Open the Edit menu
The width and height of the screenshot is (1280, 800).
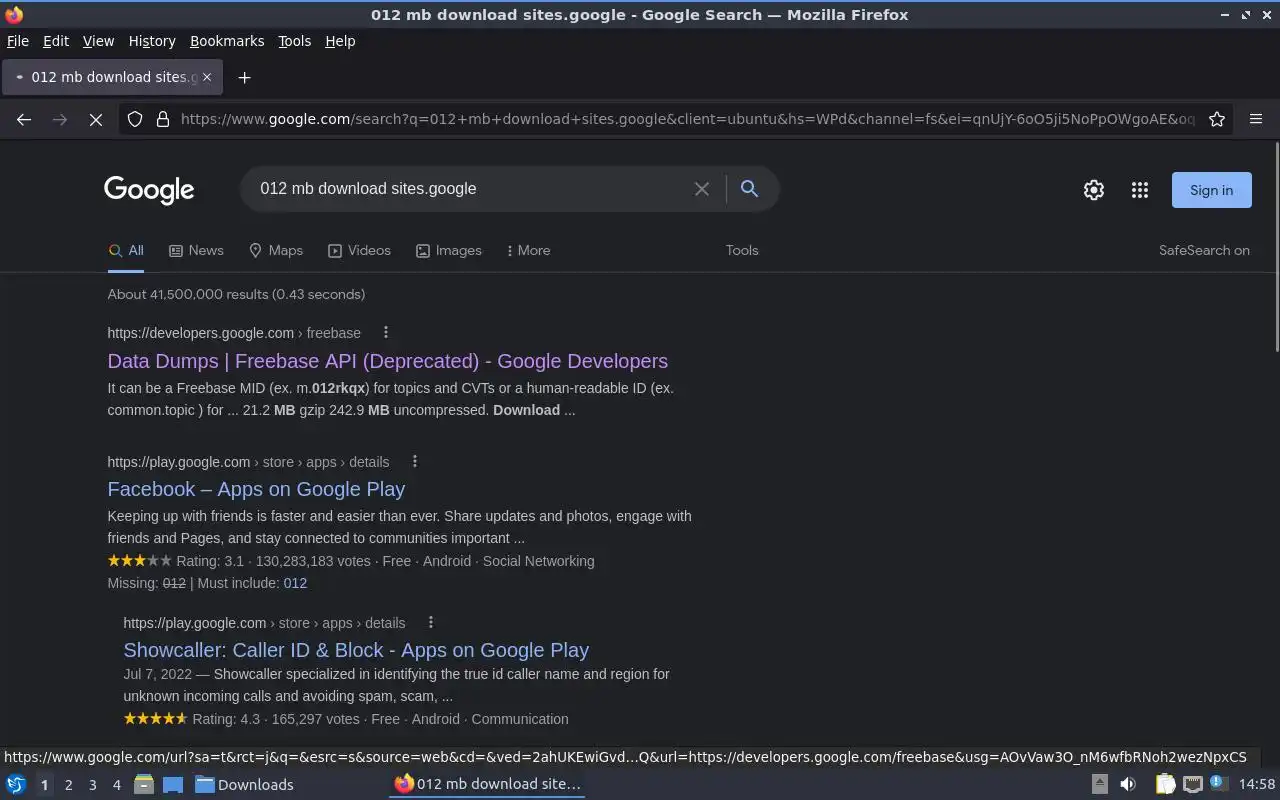click(x=56, y=41)
